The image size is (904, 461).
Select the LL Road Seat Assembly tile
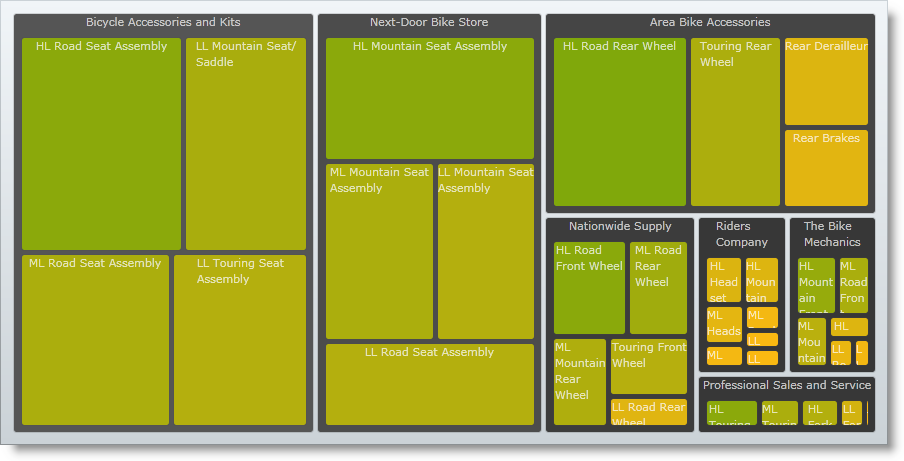[429, 385]
